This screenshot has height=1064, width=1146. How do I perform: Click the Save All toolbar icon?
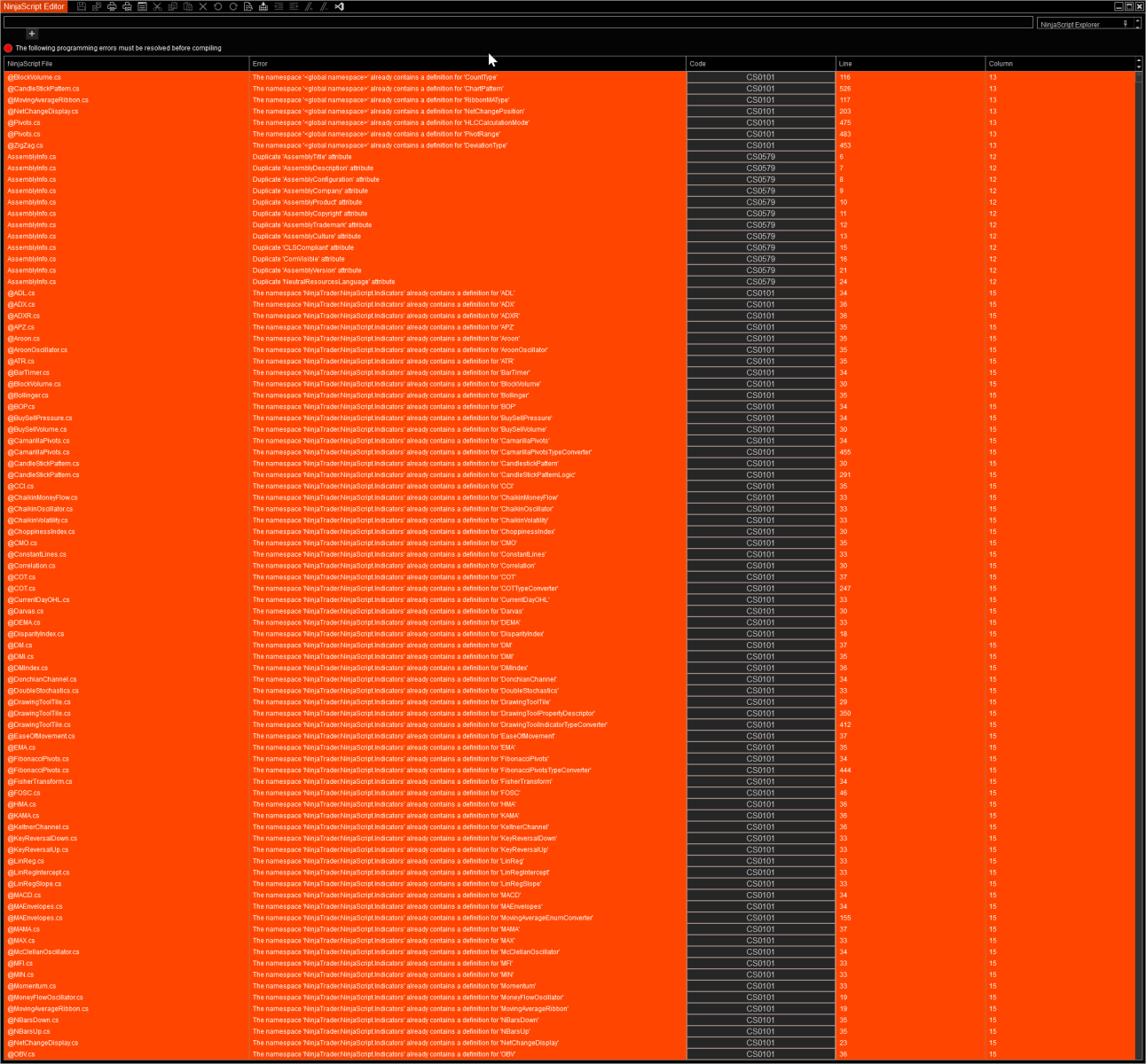[x=97, y=6]
